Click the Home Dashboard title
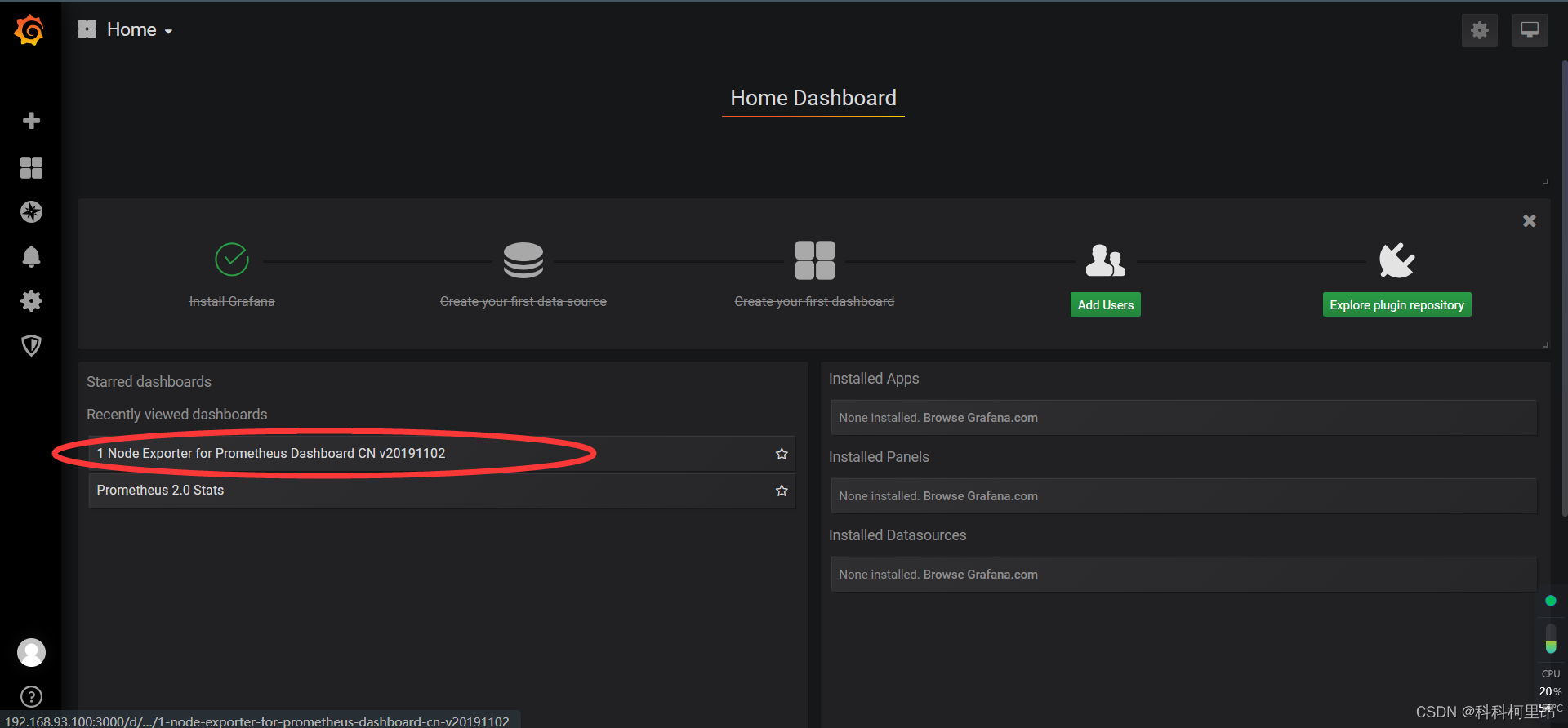Image resolution: width=1568 pixels, height=728 pixels. click(x=813, y=98)
